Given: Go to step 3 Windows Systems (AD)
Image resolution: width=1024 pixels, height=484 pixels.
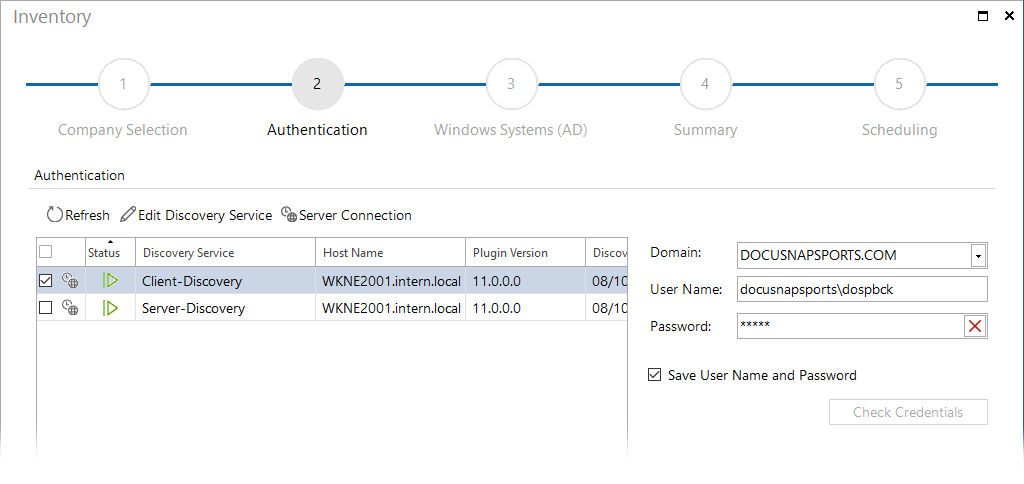Looking at the screenshot, I should tap(511, 84).
